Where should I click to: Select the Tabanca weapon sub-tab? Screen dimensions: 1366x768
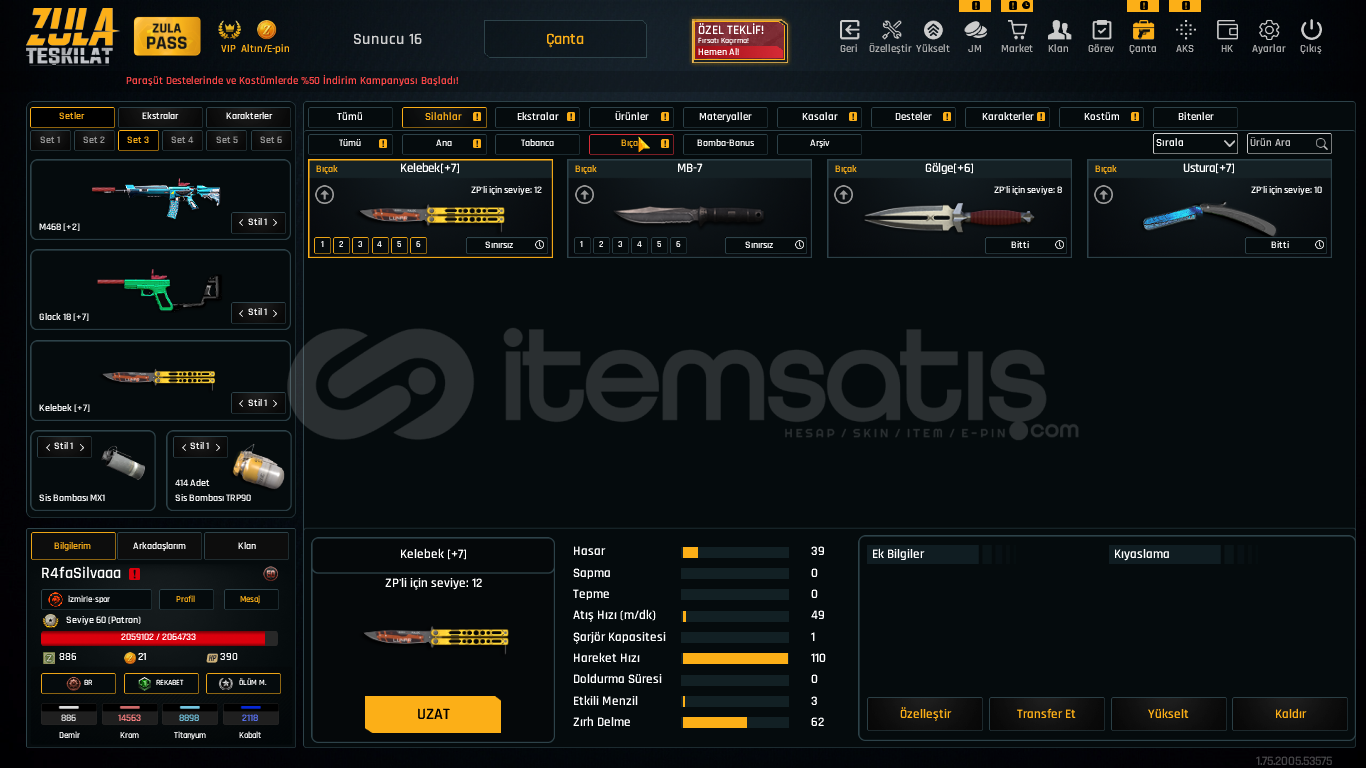coord(537,144)
